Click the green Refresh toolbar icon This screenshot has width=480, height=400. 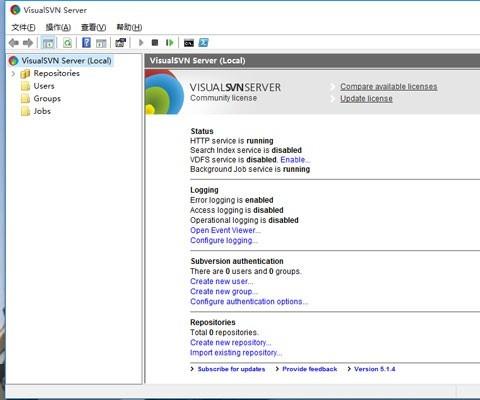tap(68, 43)
